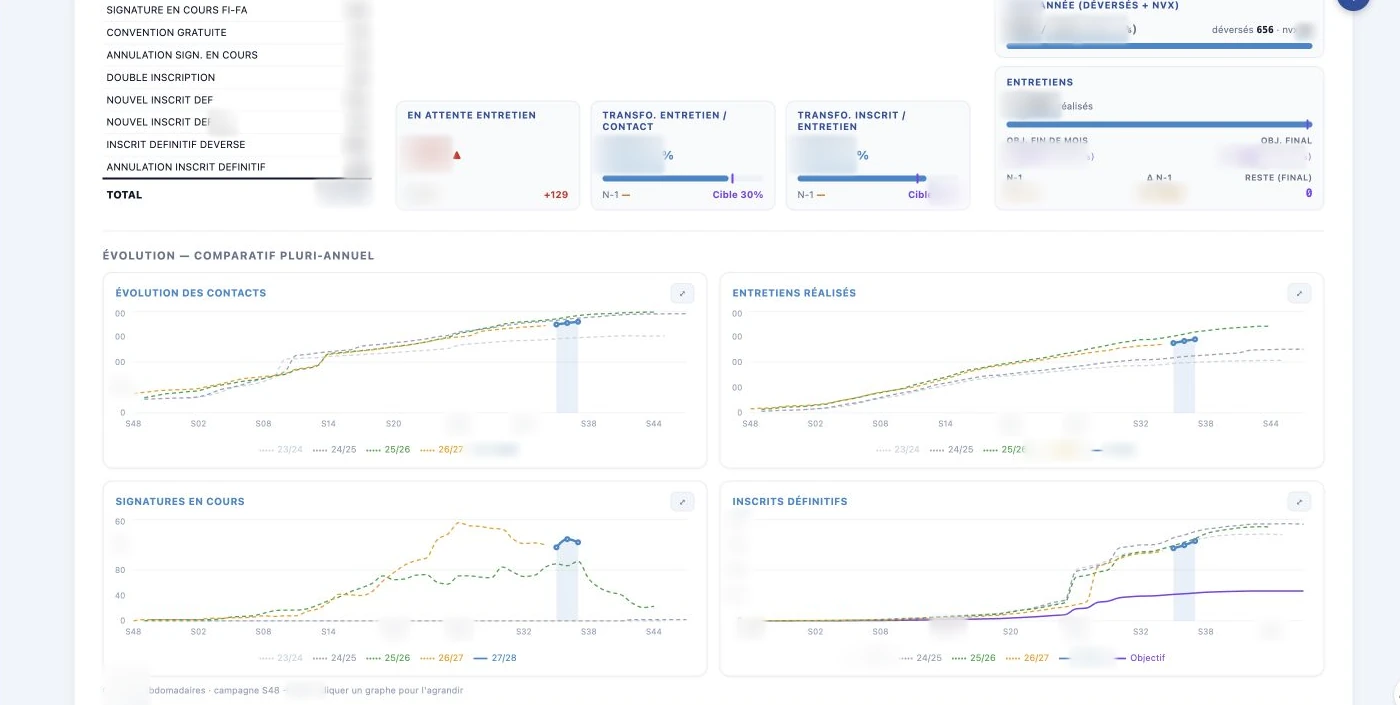Hide the 26/27 series in Évolution des contacts

pyautogui.click(x=443, y=450)
